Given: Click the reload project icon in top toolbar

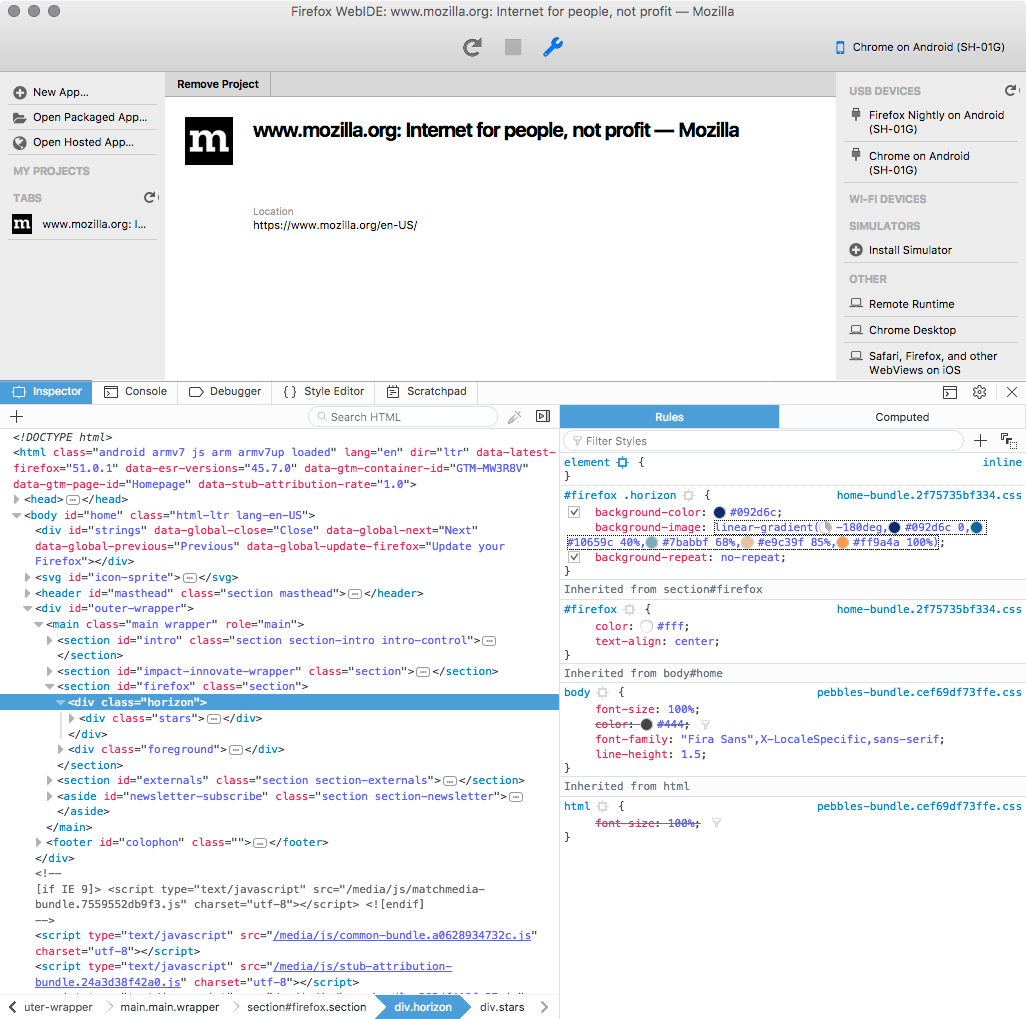Looking at the screenshot, I should tap(472, 47).
